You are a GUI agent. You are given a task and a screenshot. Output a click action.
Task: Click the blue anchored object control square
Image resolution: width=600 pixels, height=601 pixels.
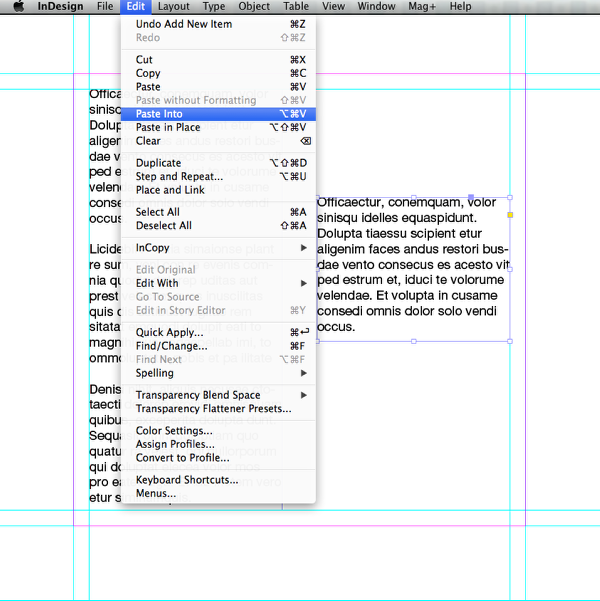[471, 197]
